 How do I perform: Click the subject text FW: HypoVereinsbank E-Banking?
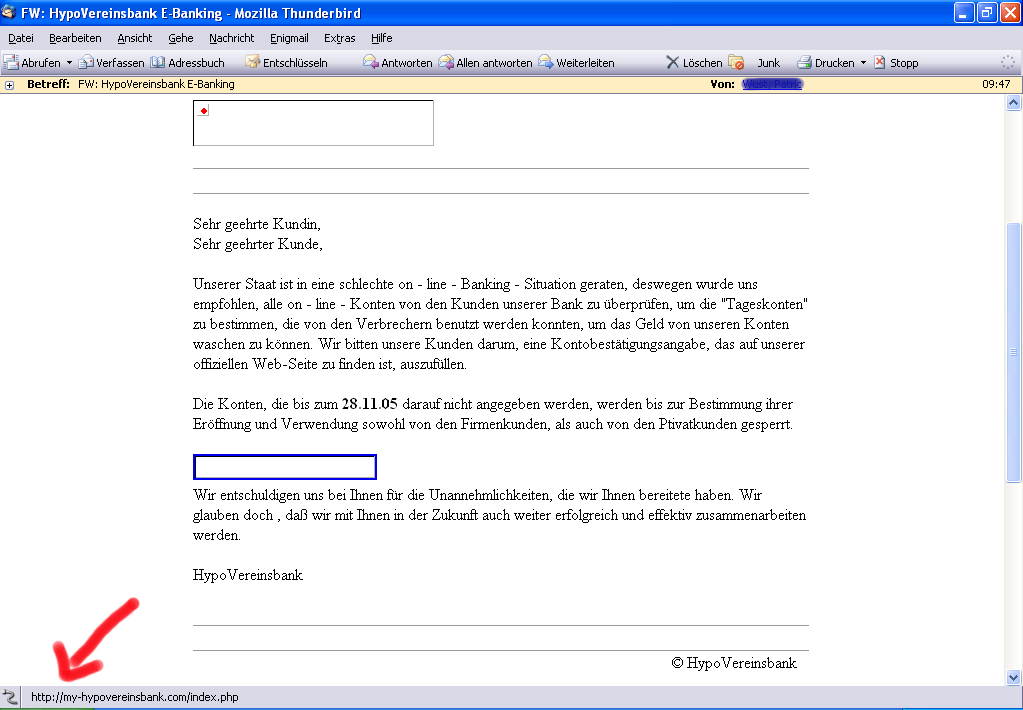pyautogui.click(x=157, y=84)
